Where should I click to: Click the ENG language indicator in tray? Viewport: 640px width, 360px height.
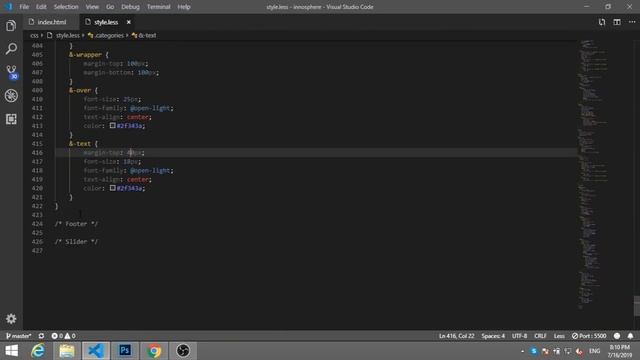[x=595, y=351]
